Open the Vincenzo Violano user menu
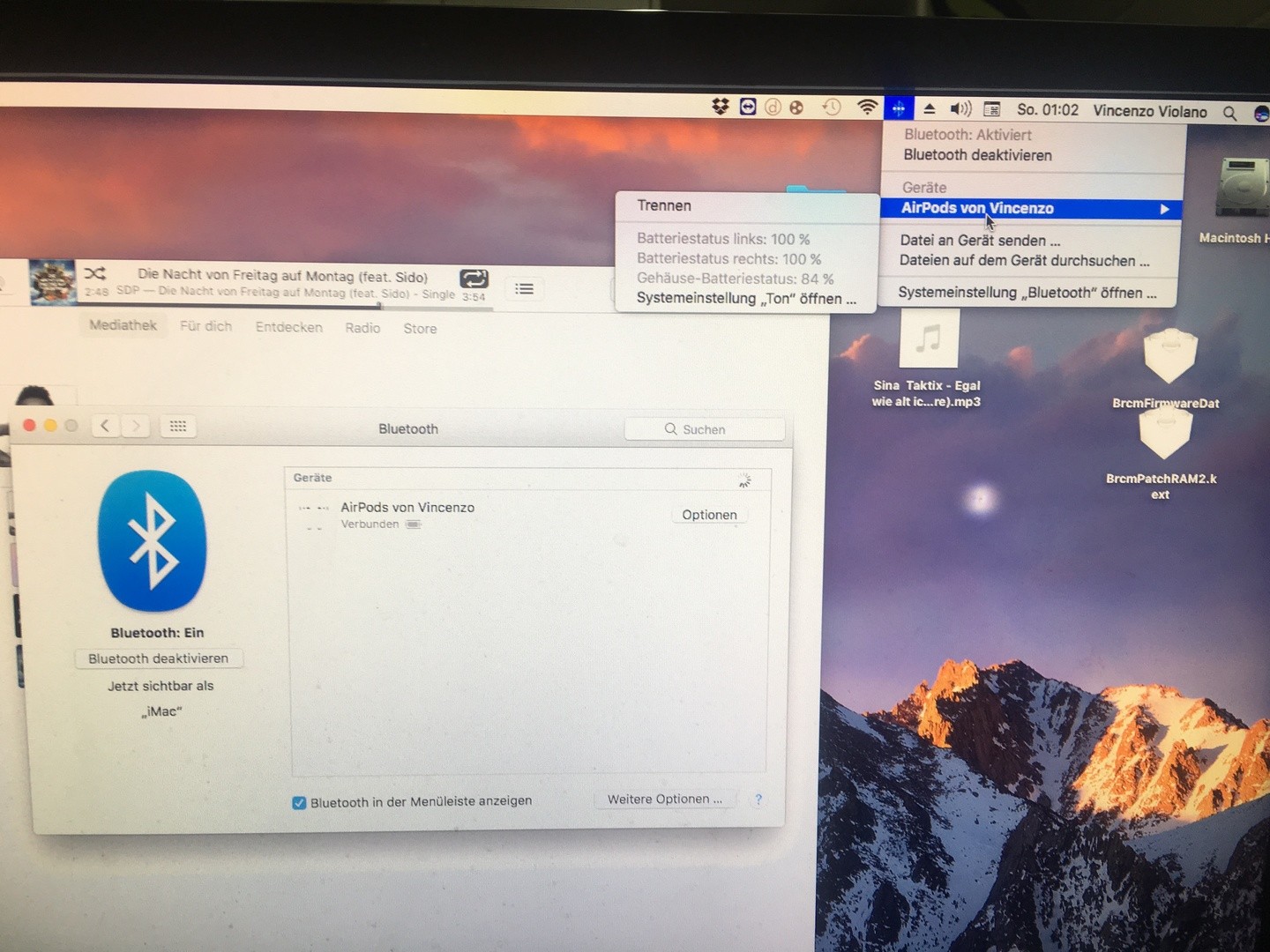 pos(1150,111)
